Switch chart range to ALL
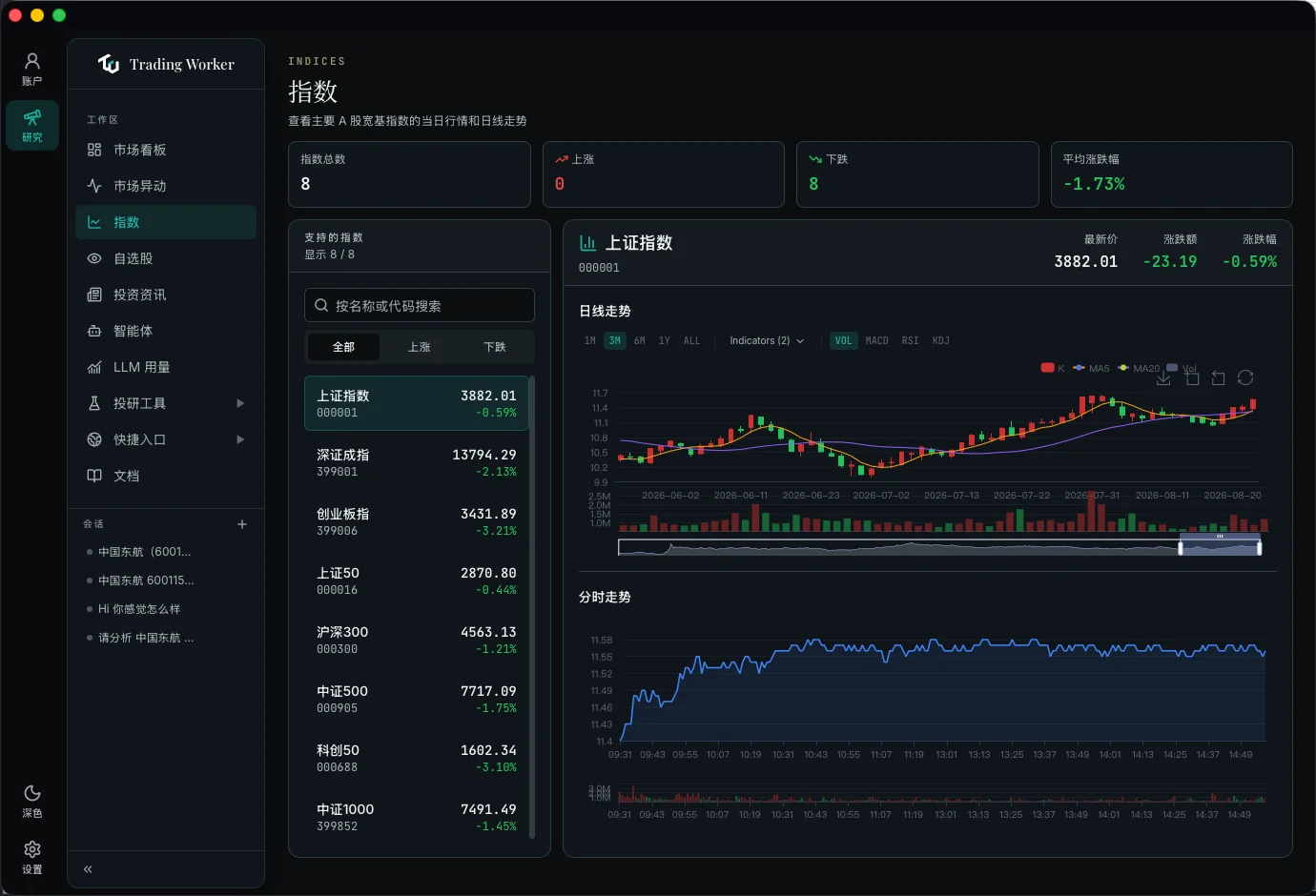The image size is (1316, 896). pos(692,340)
